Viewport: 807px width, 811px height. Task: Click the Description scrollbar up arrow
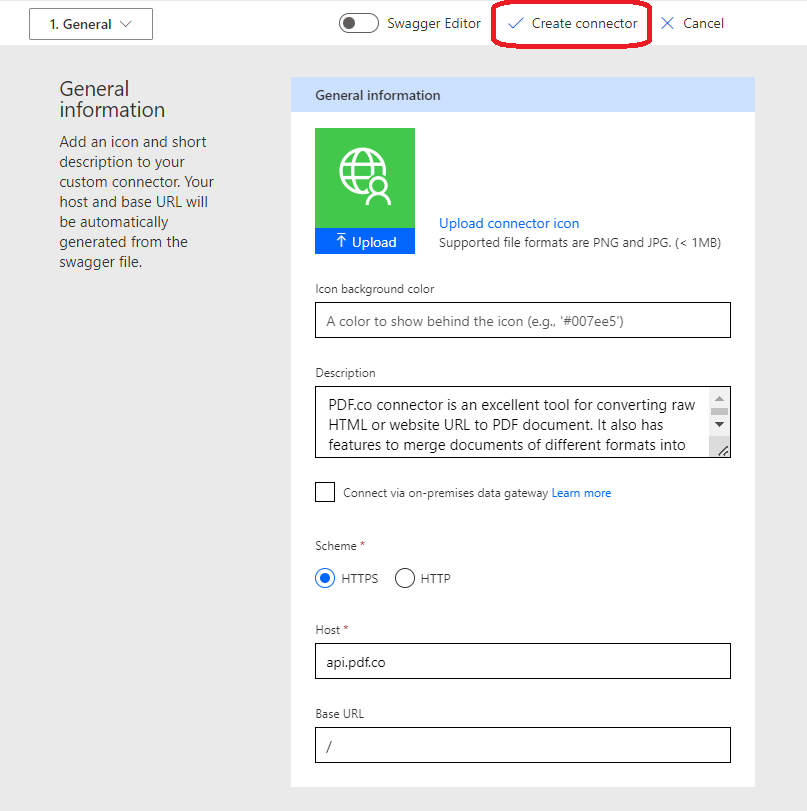click(x=719, y=398)
